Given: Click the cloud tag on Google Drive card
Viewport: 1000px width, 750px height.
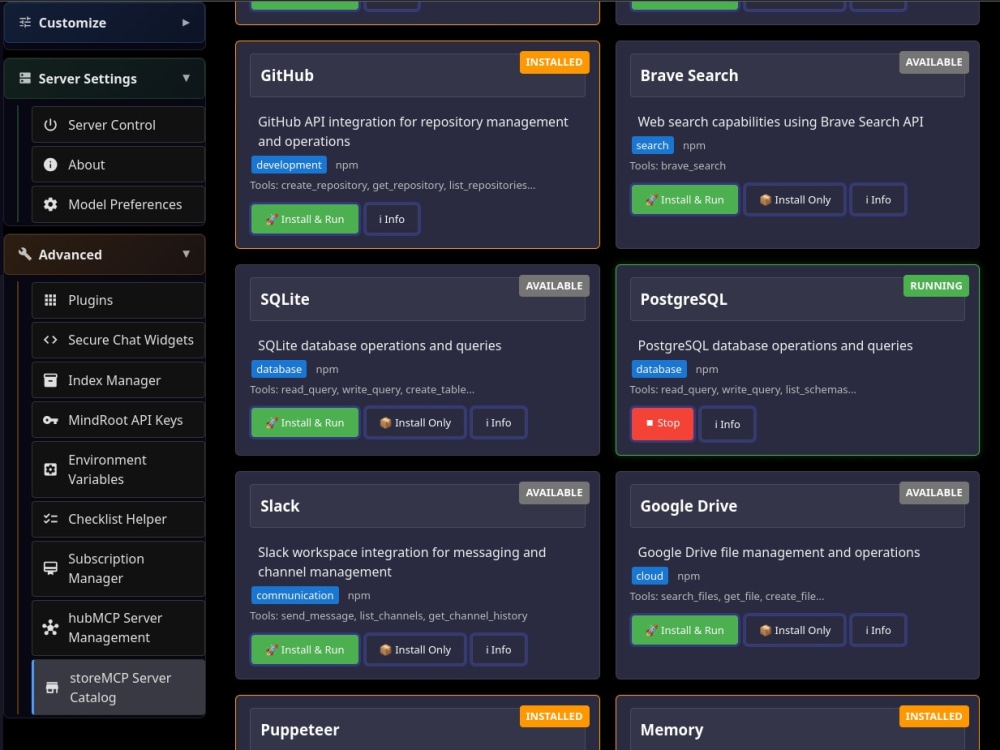Looking at the screenshot, I should pos(650,576).
